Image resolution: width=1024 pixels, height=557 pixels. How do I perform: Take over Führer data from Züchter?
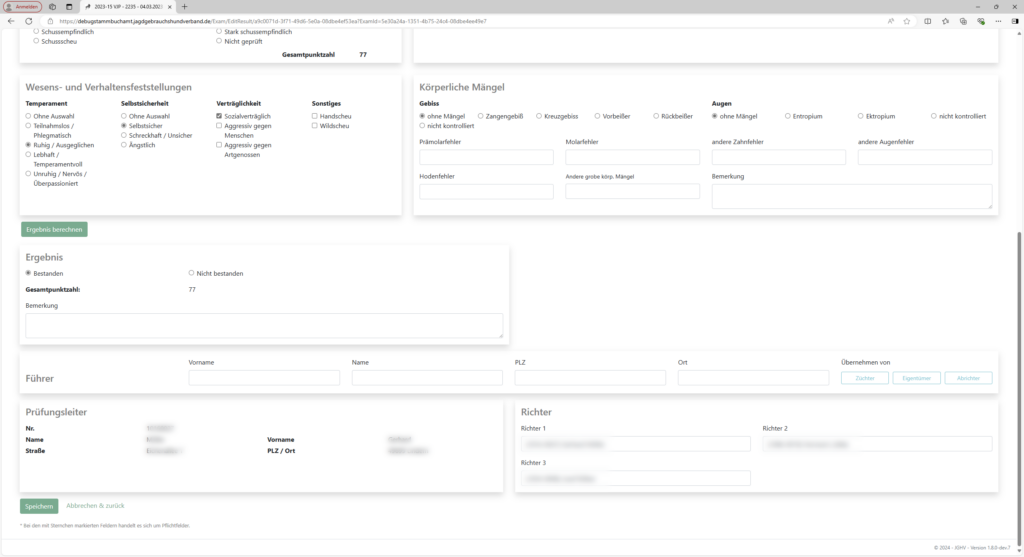[865, 378]
